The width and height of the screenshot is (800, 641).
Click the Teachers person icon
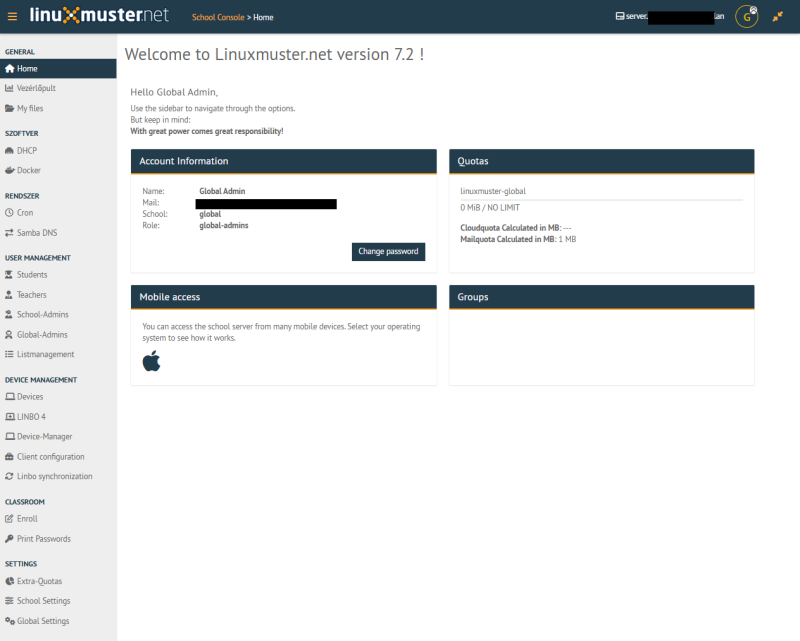click(9, 295)
